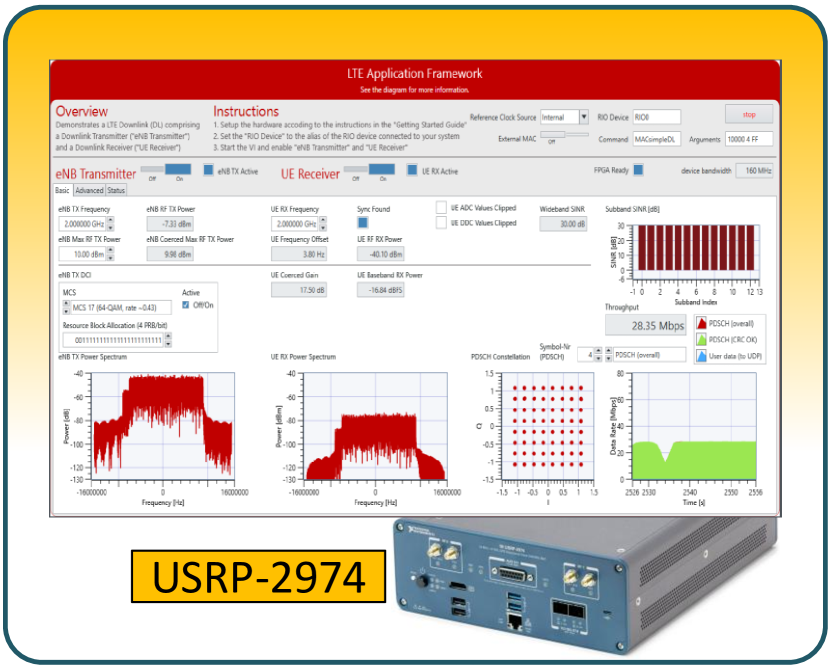Click the UE Coerced Gain 17.50 dB value
This screenshot has width=830, height=665.
299,290
